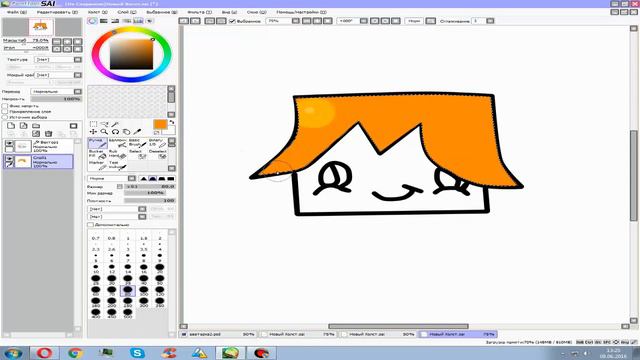Open the Layer menu
Image resolution: width=640 pixels, height=360 pixels.
point(127,12)
